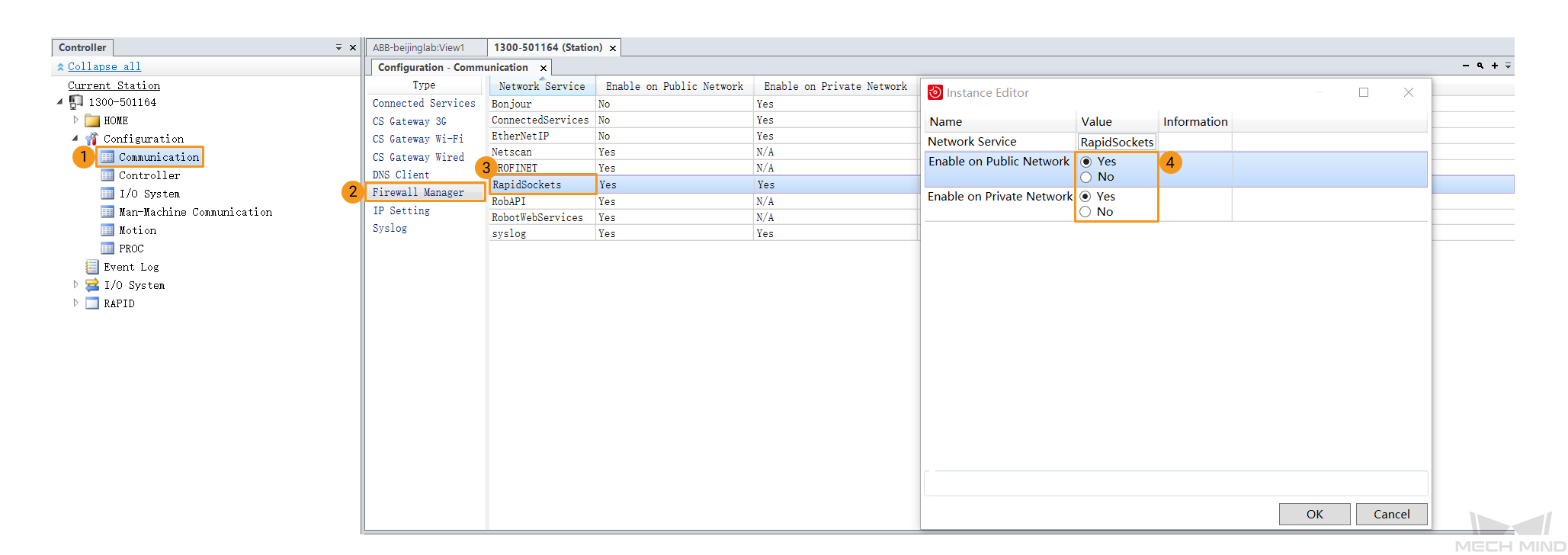Select the Firewall Manager type
The width and height of the screenshot is (1568, 555).
coord(418,192)
